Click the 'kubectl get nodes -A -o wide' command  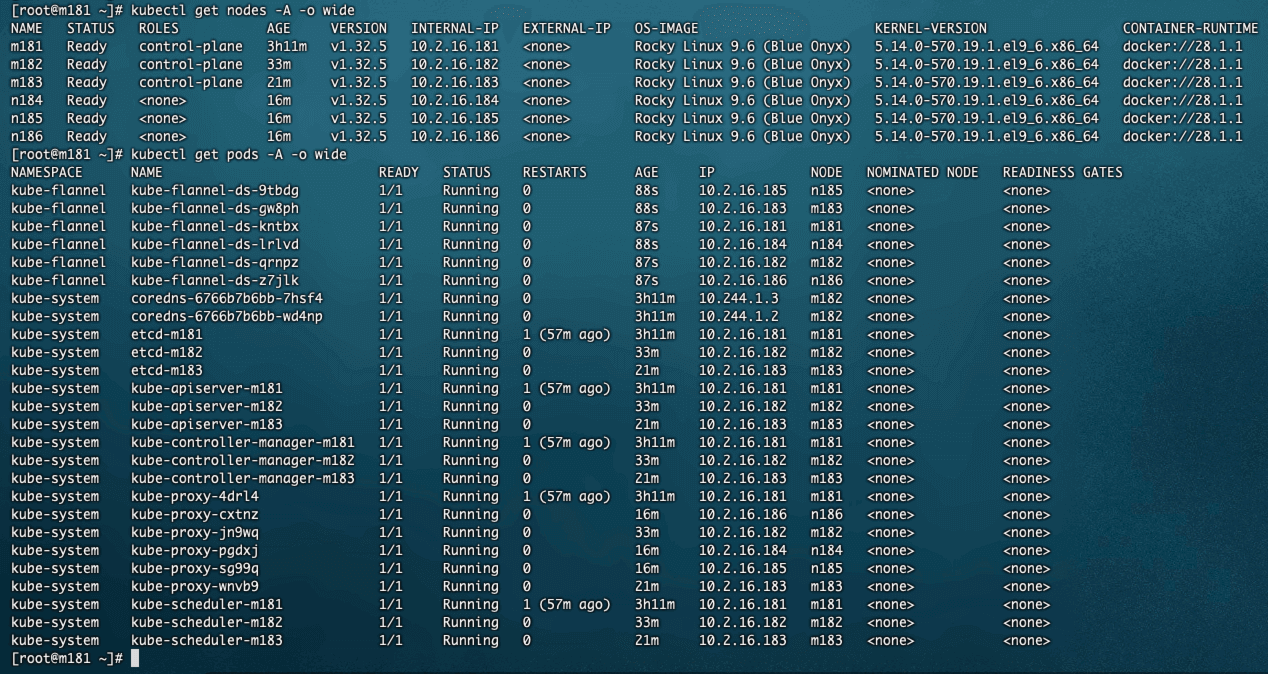242,10
